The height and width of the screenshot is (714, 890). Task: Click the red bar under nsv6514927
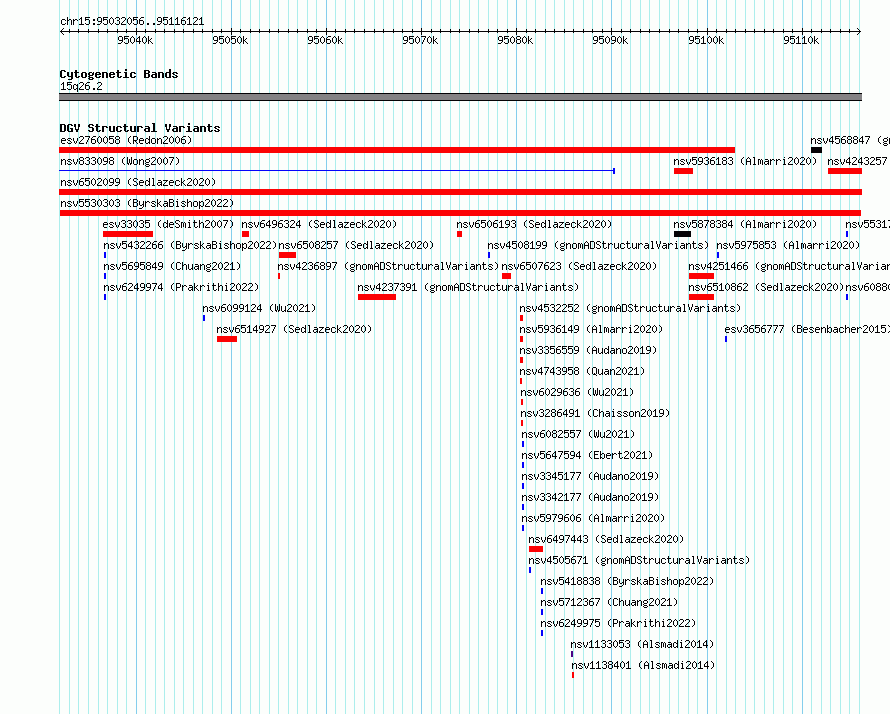click(x=226, y=339)
